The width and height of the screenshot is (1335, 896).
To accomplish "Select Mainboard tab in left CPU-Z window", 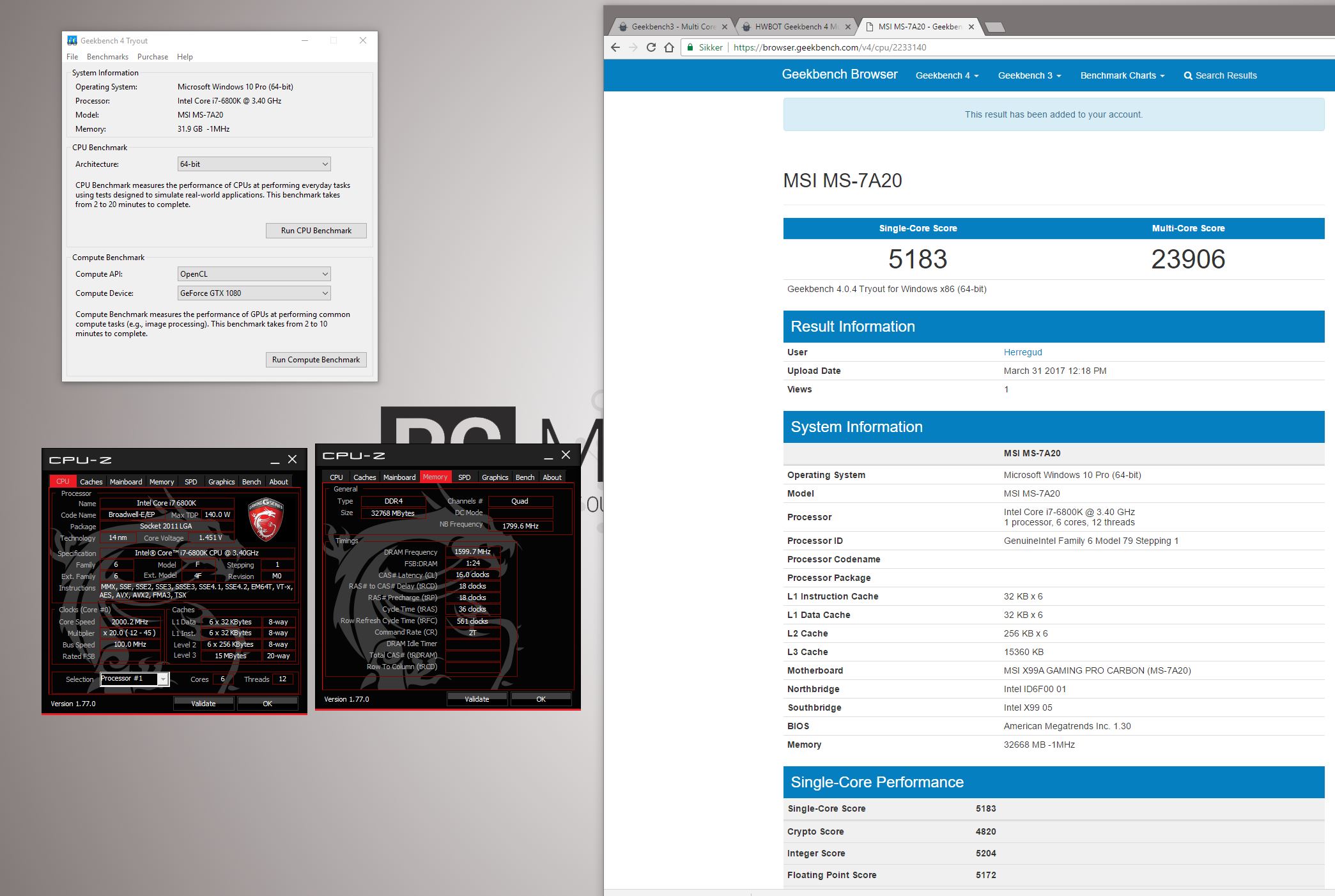I will (x=126, y=482).
